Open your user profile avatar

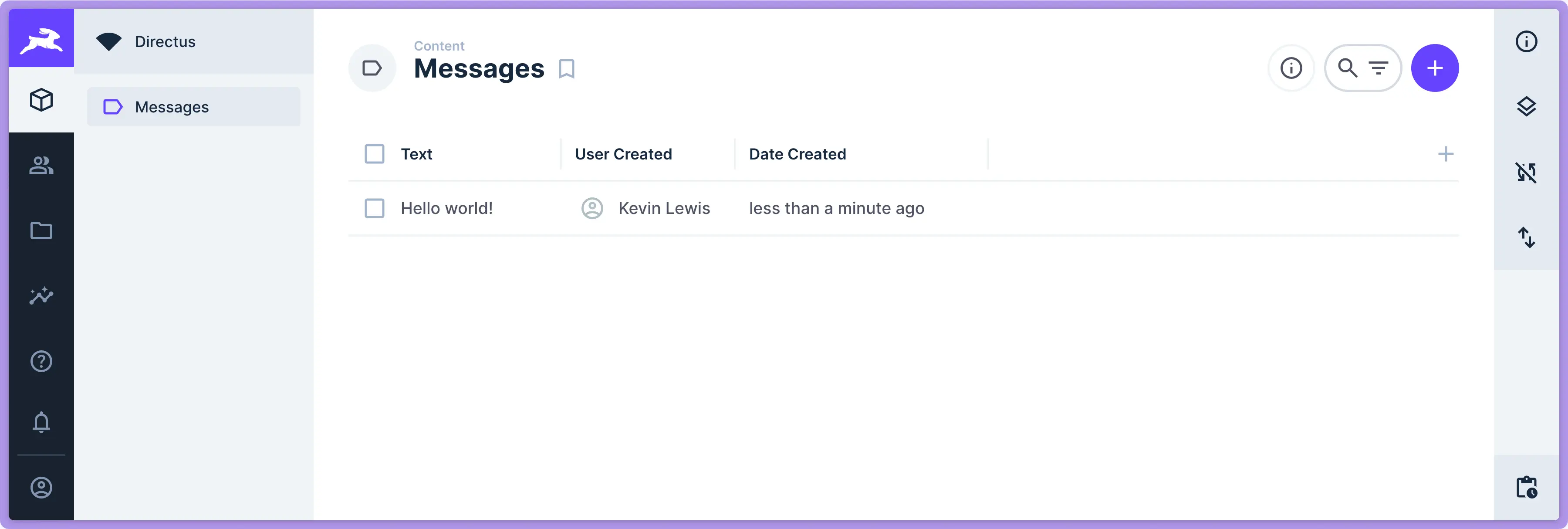click(41, 487)
